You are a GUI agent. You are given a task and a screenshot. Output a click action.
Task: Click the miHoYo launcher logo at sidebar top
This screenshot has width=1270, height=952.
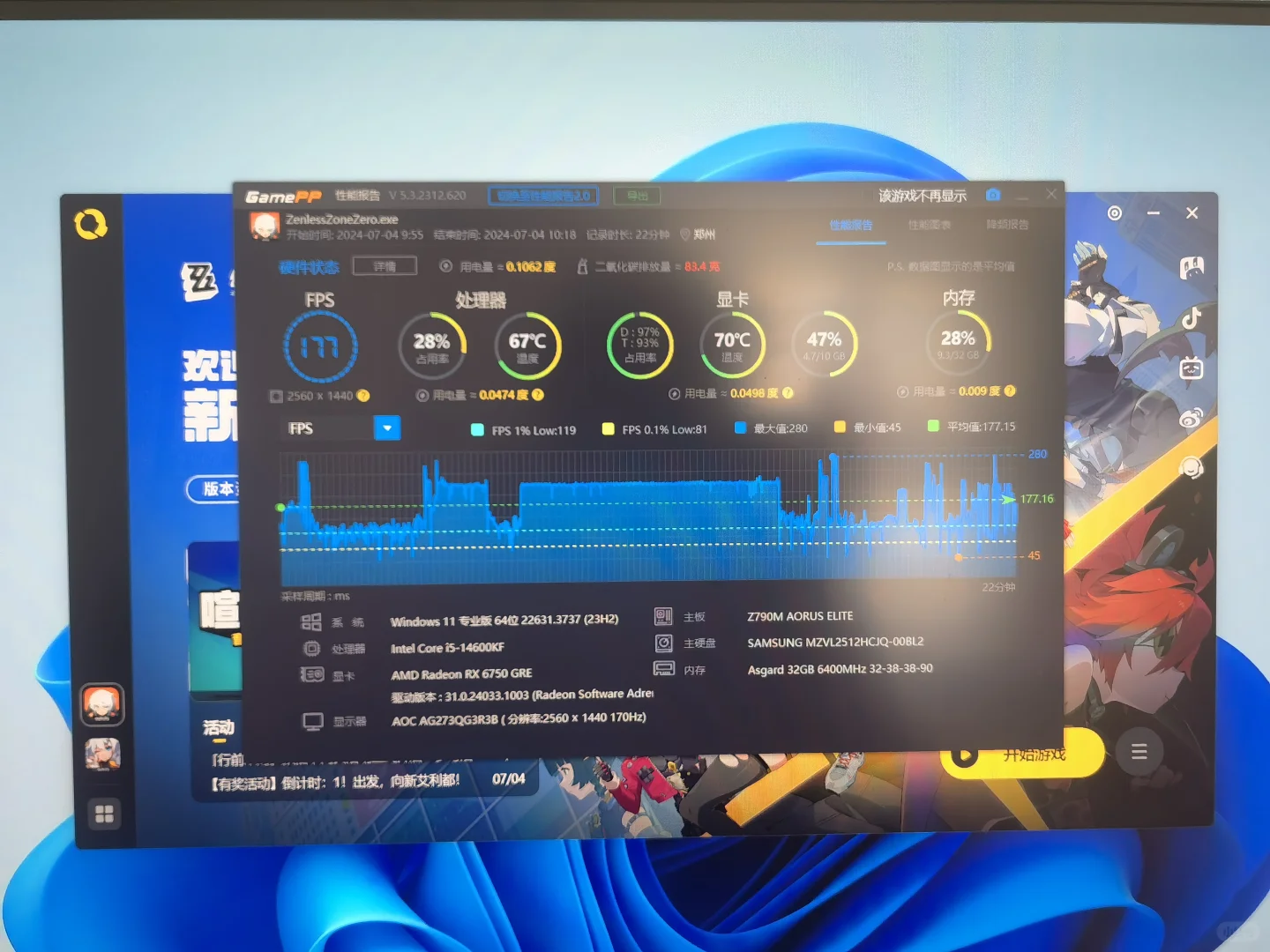(x=91, y=225)
